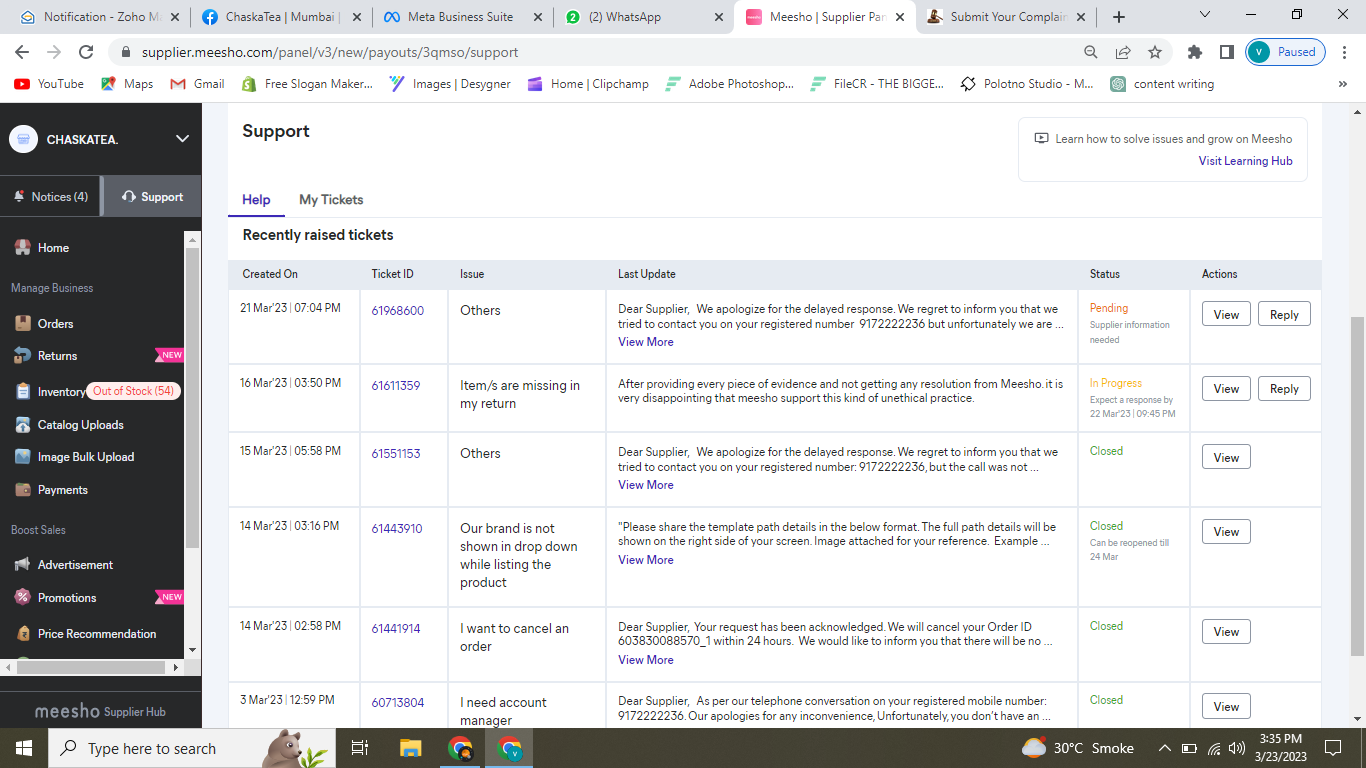This screenshot has height=768, width=1366.
Task: Open zoom magnifier icon in address bar
Action: pyautogui.click(x=1091, y=52)
